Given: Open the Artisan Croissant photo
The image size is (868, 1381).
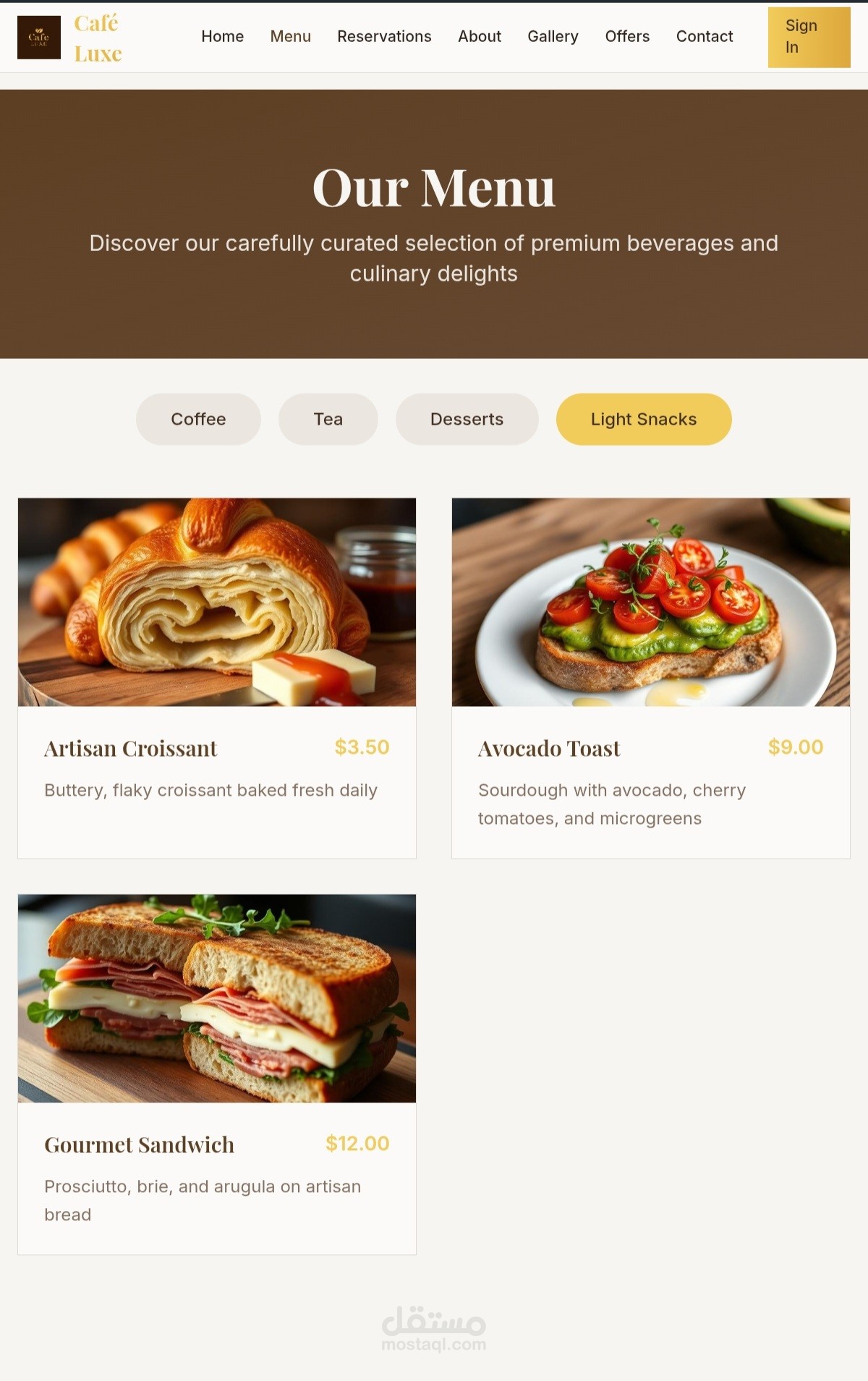Looking at the screenshot, I should pos(217,602).
